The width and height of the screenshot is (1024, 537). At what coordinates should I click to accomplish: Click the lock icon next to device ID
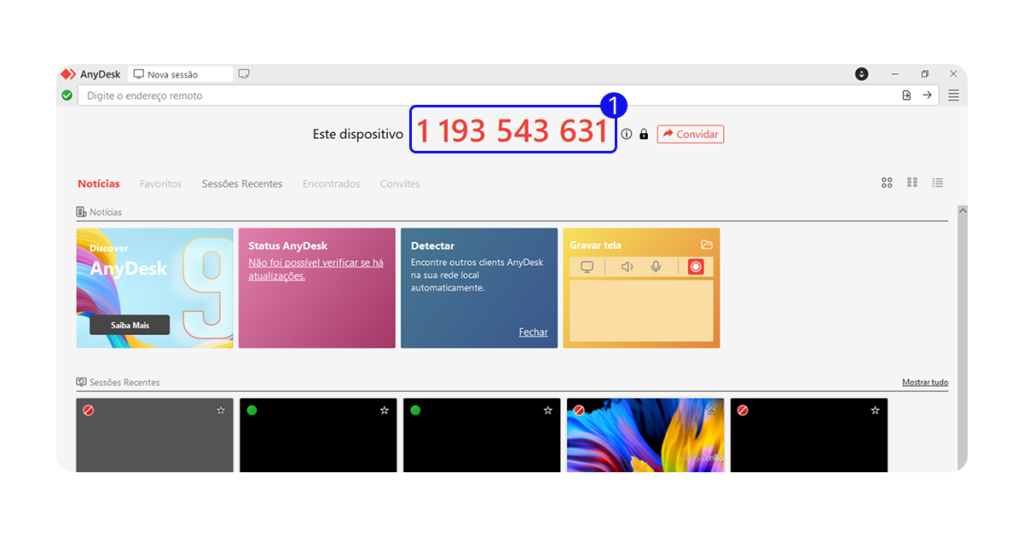click(x=643, y=134)
